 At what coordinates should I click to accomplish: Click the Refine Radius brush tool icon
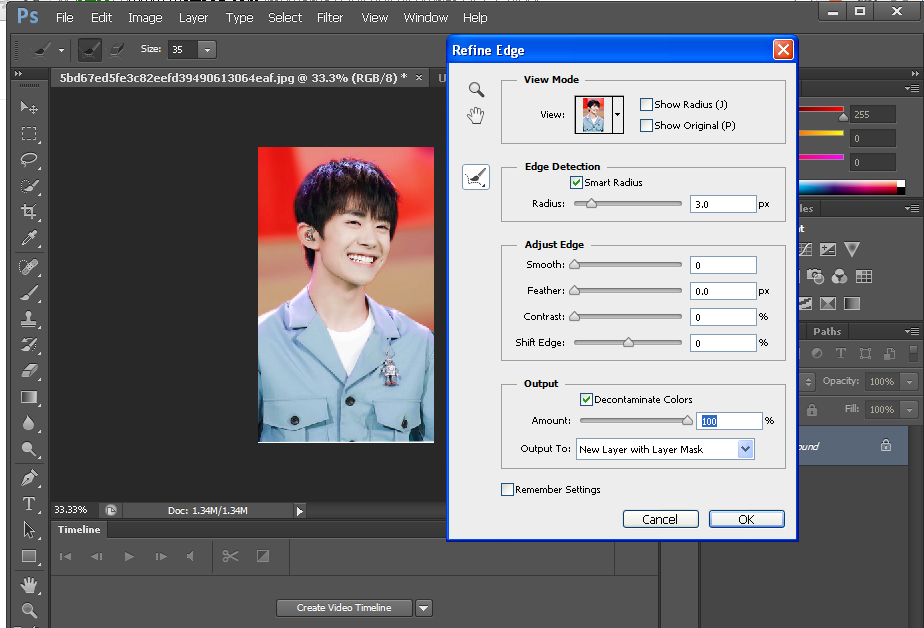[x=476, y=178]
